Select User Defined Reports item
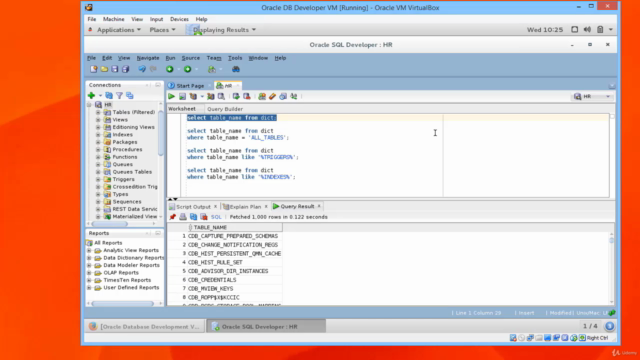Image resolution: width=640 pixels, height=360 pixels. 131,288
